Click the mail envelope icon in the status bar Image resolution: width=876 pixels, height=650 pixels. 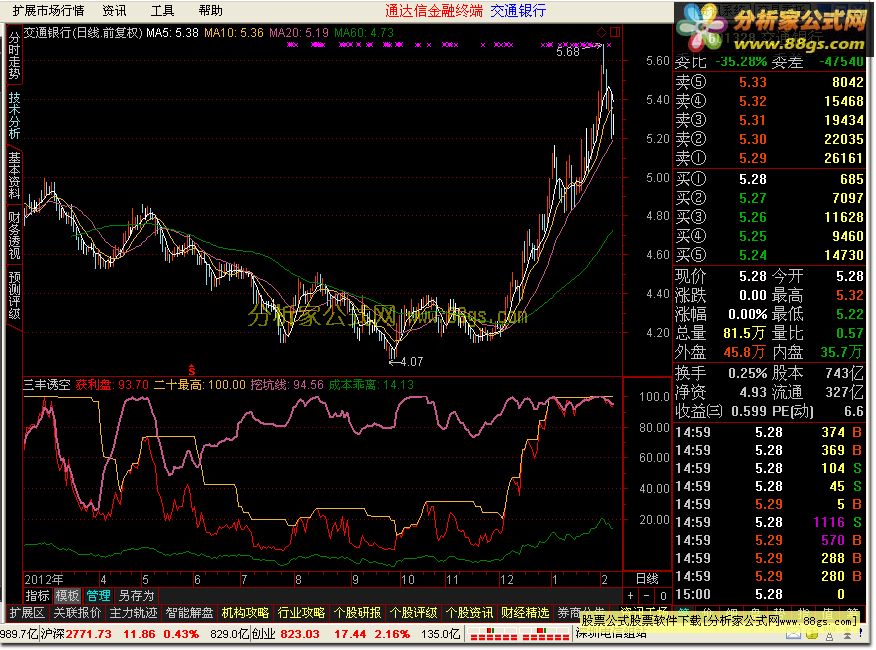pyautogui.click(x=793, y=635)
